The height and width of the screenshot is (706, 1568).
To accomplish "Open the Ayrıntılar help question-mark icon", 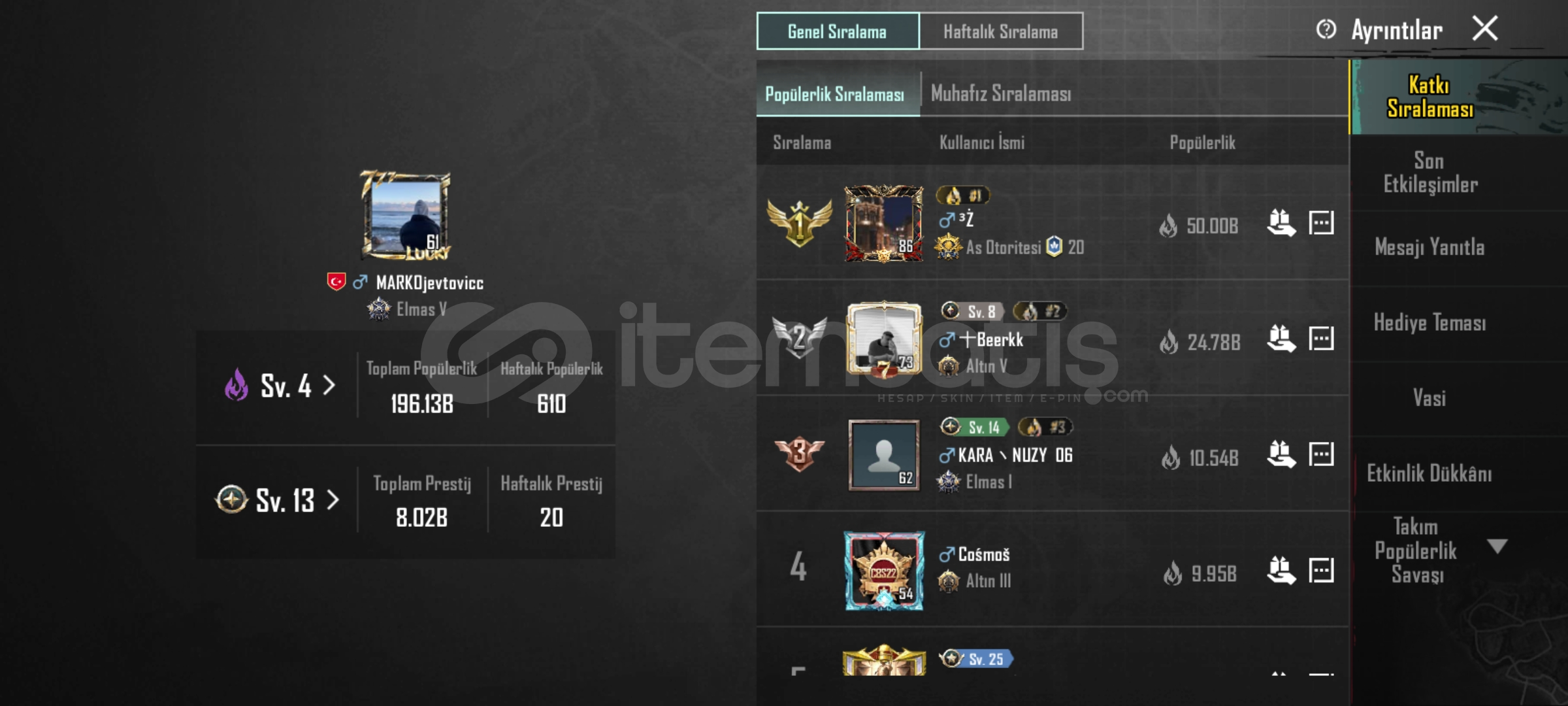I will click(x=1326, y=29).
